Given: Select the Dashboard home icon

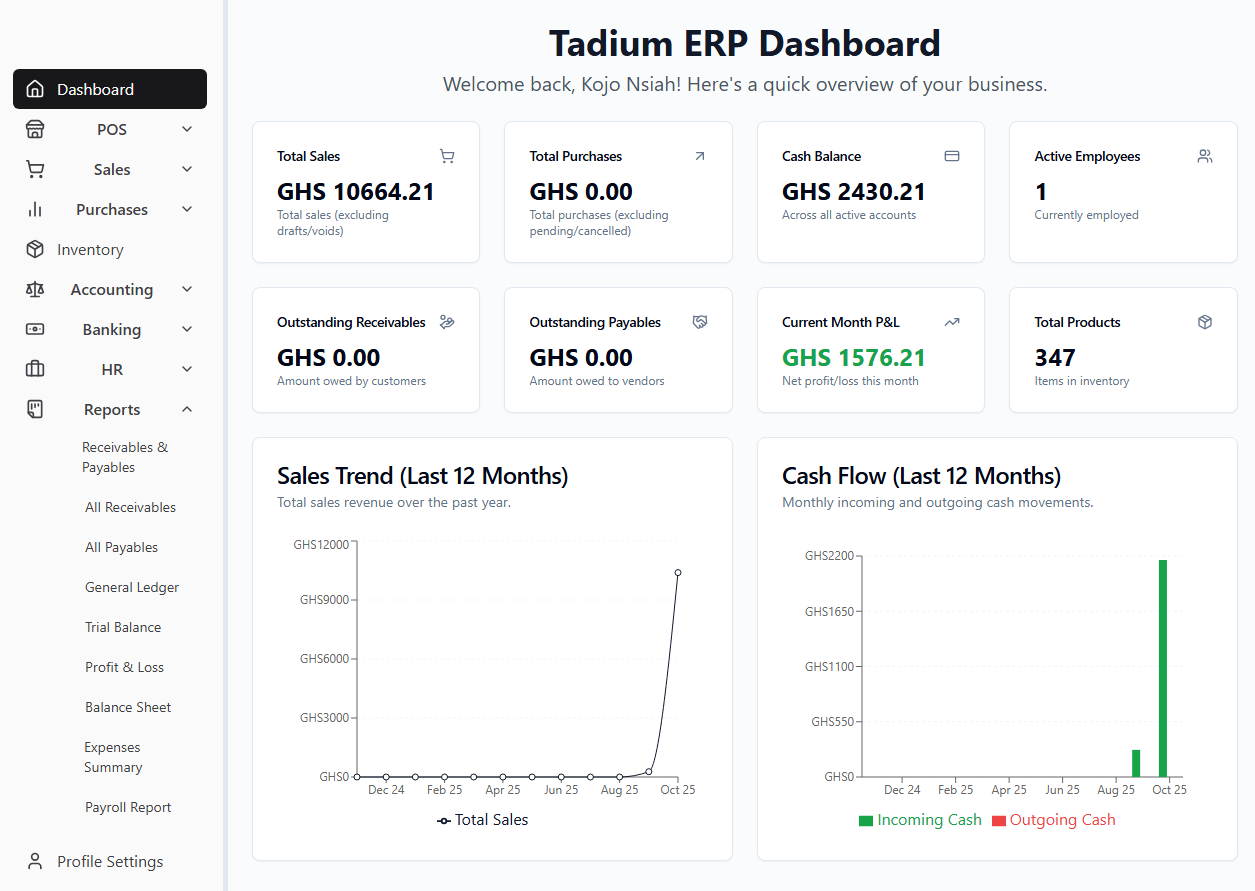Looking at the screenshot, I should [x=35, y=89].
